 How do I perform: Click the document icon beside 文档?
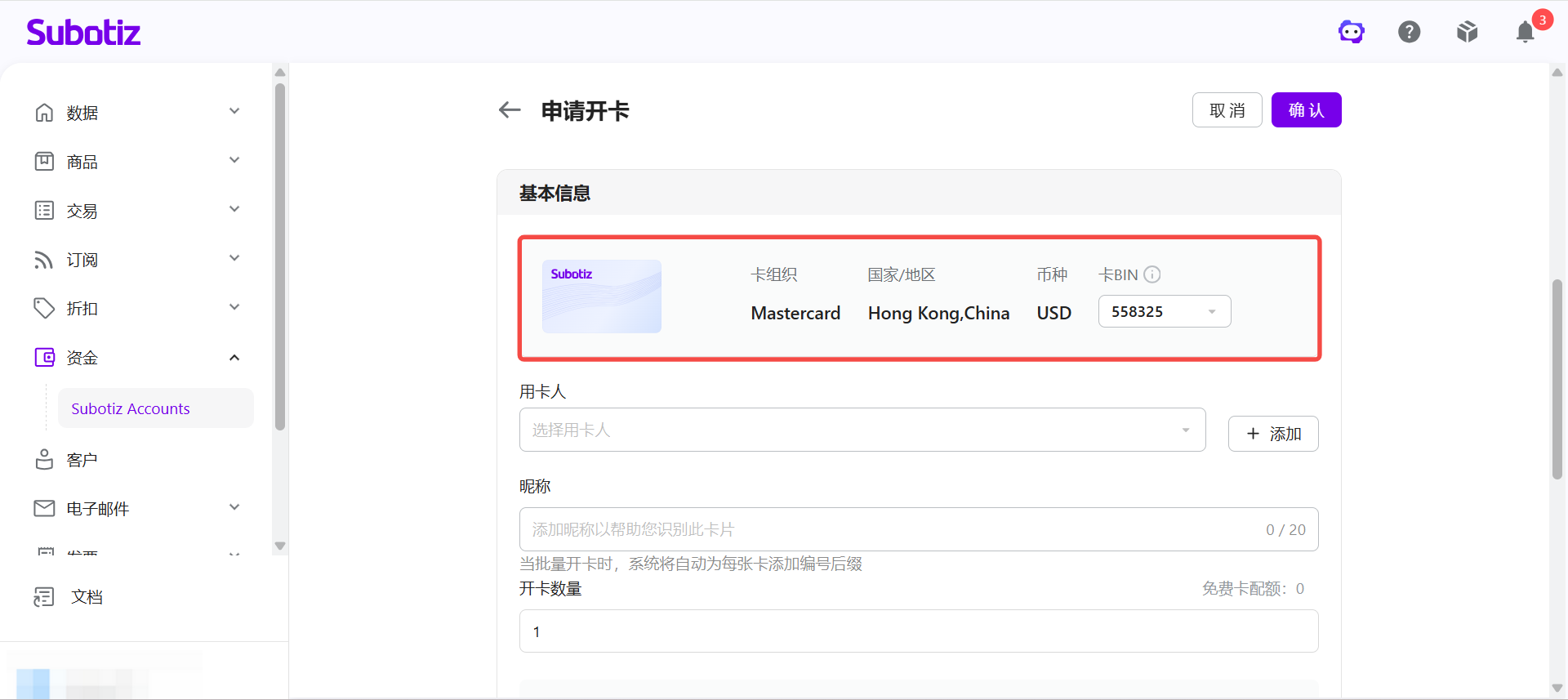(44, 597)
